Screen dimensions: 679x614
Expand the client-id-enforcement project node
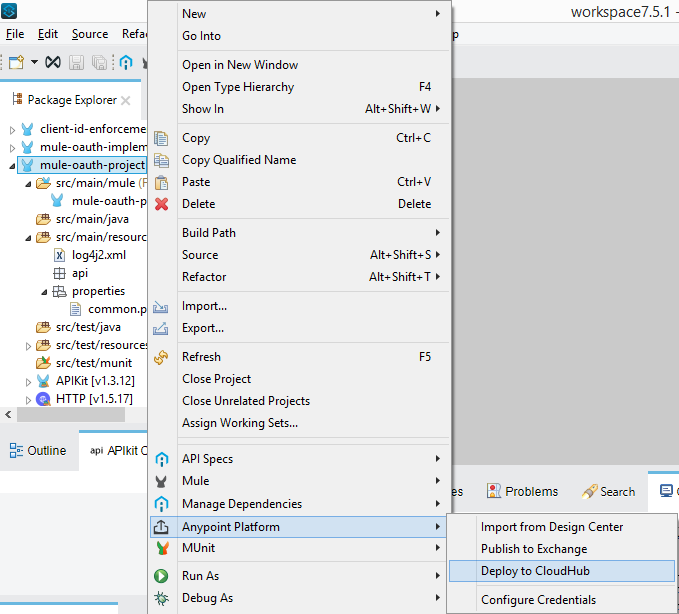tap(12, 130)
